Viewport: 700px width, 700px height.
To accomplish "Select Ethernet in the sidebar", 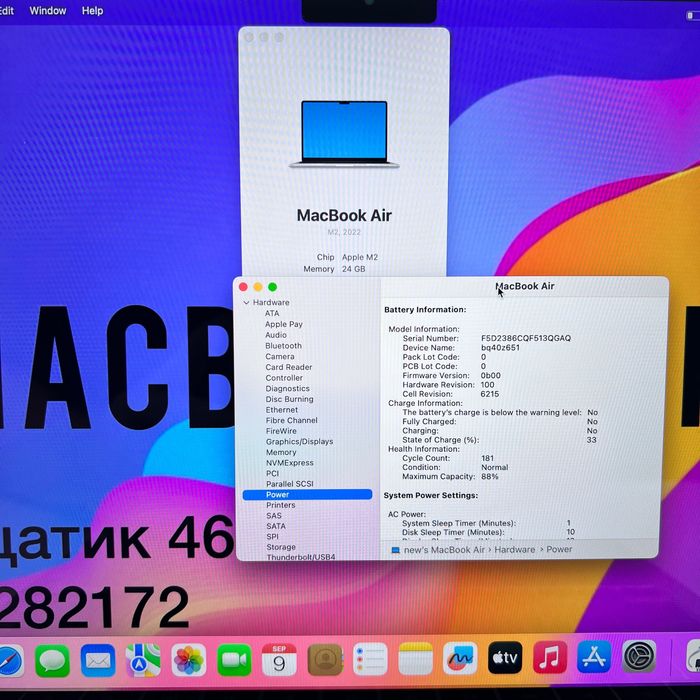I will click(x=282, y=410).
